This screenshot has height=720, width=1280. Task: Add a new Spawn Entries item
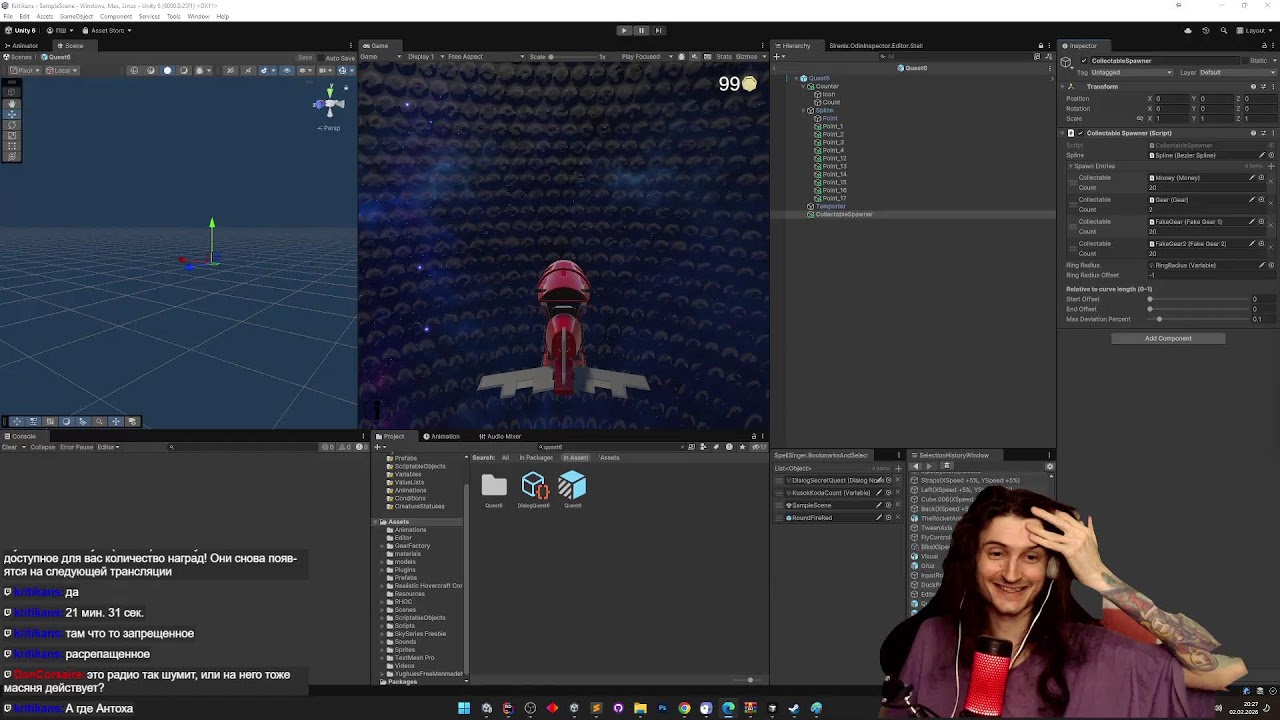click(1271, 166)
